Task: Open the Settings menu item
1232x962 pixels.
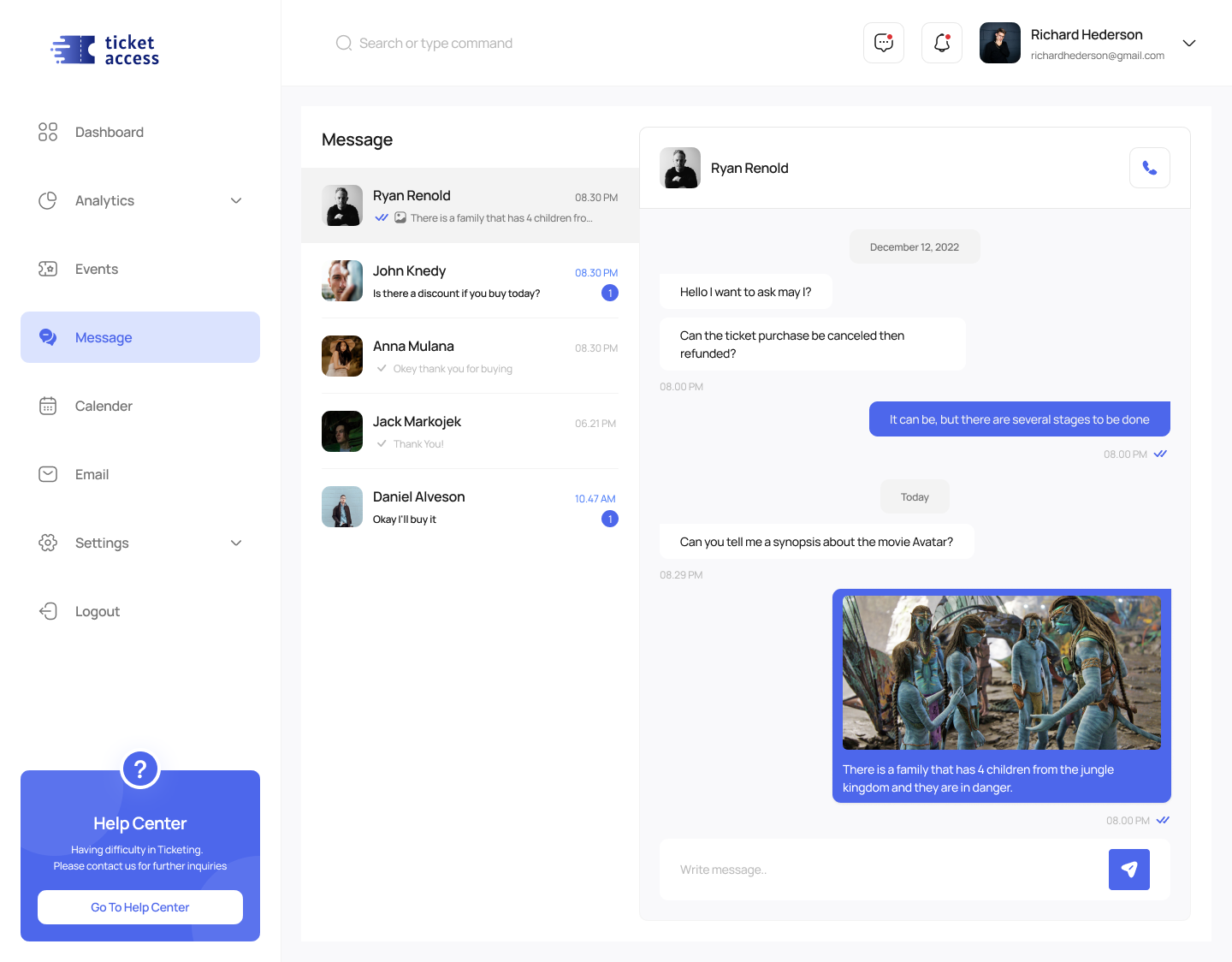Action: [140, 543]
